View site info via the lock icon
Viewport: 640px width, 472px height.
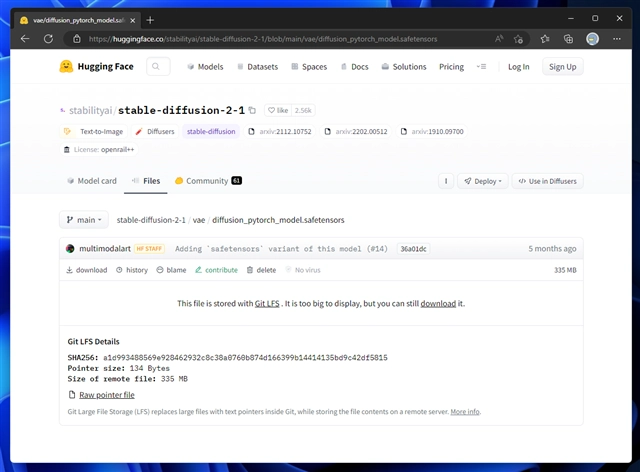(77, 39)
